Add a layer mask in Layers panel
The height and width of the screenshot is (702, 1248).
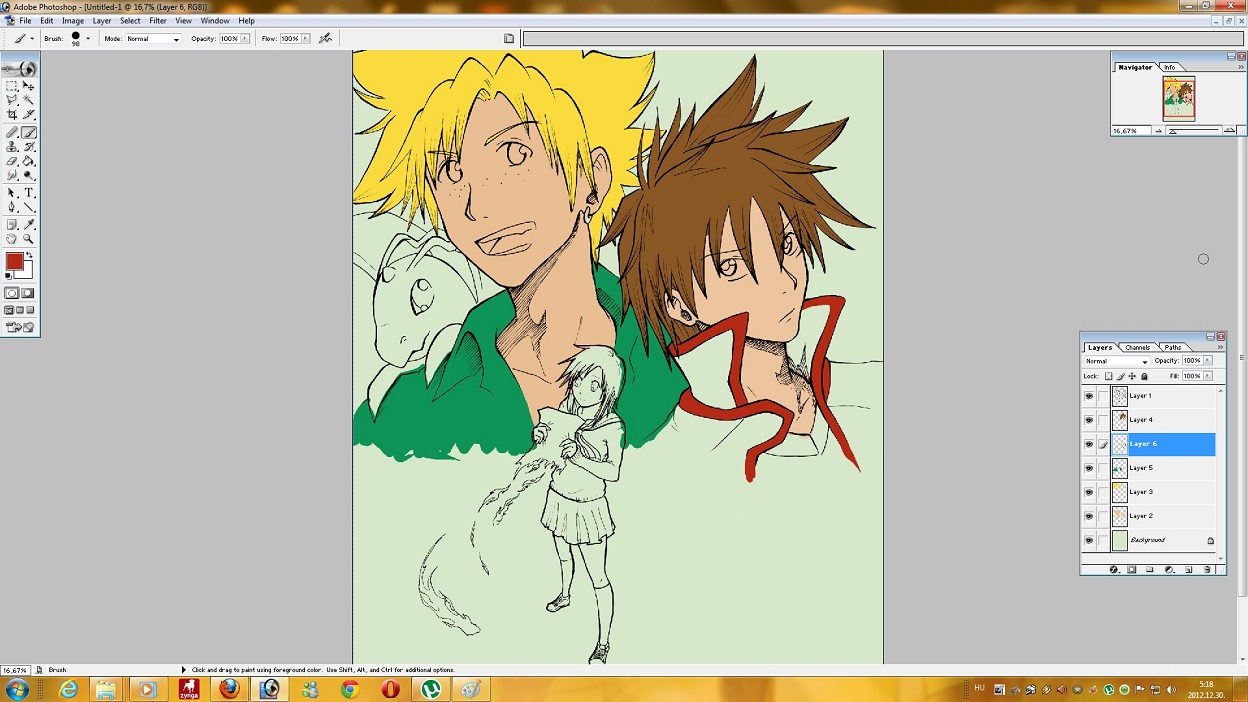1132,569
